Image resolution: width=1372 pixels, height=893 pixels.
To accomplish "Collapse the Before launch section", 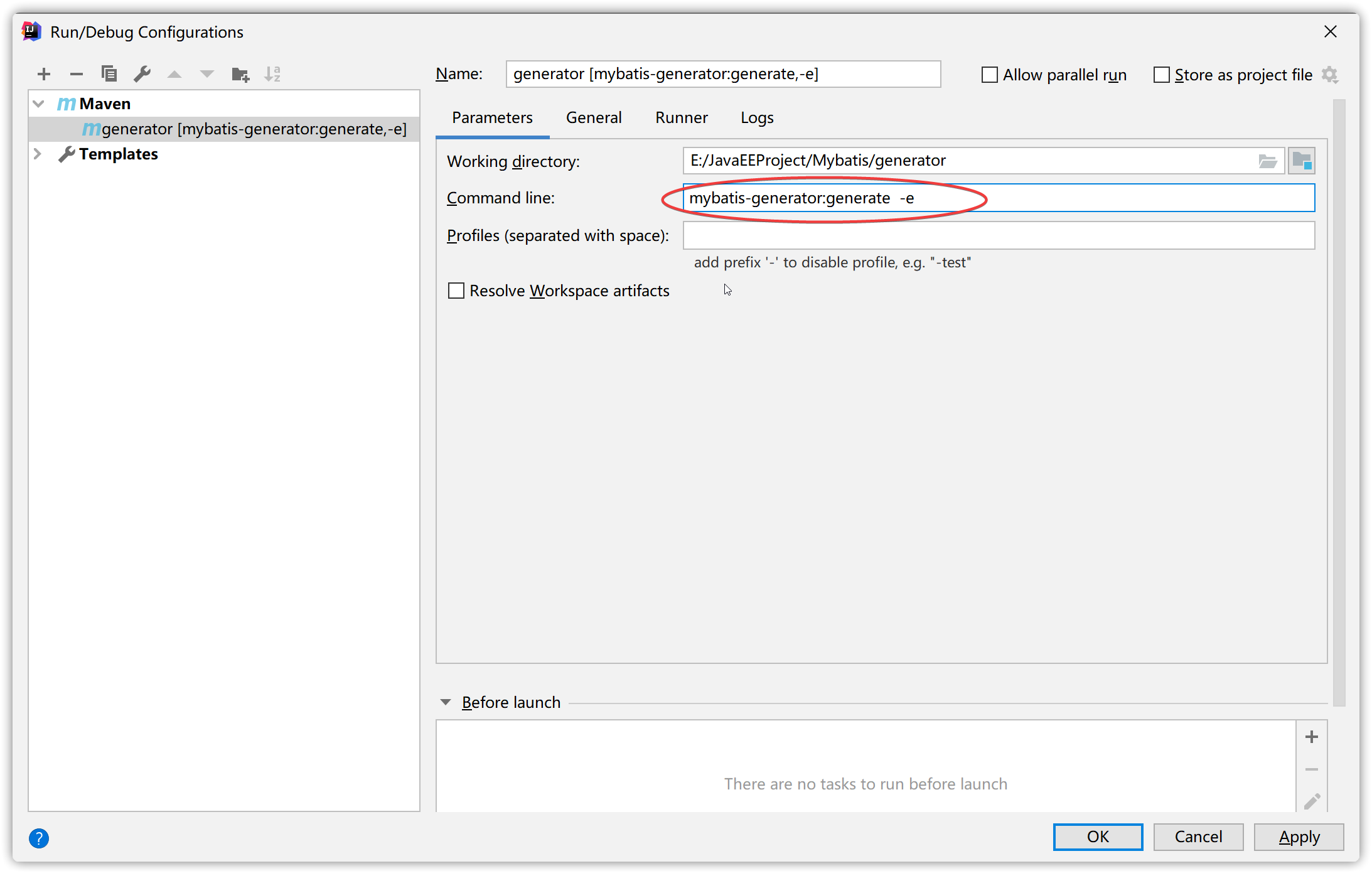I will [x=446, y=702].
